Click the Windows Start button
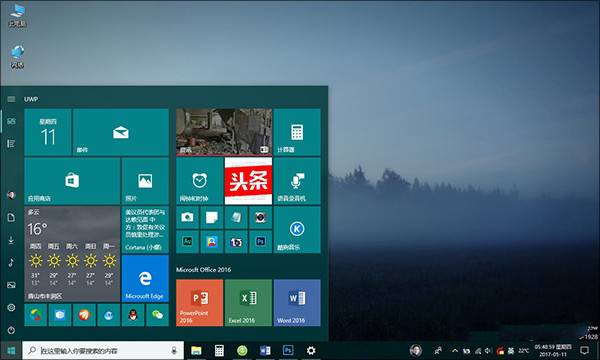Screen dimensions: 600x360 11,350
